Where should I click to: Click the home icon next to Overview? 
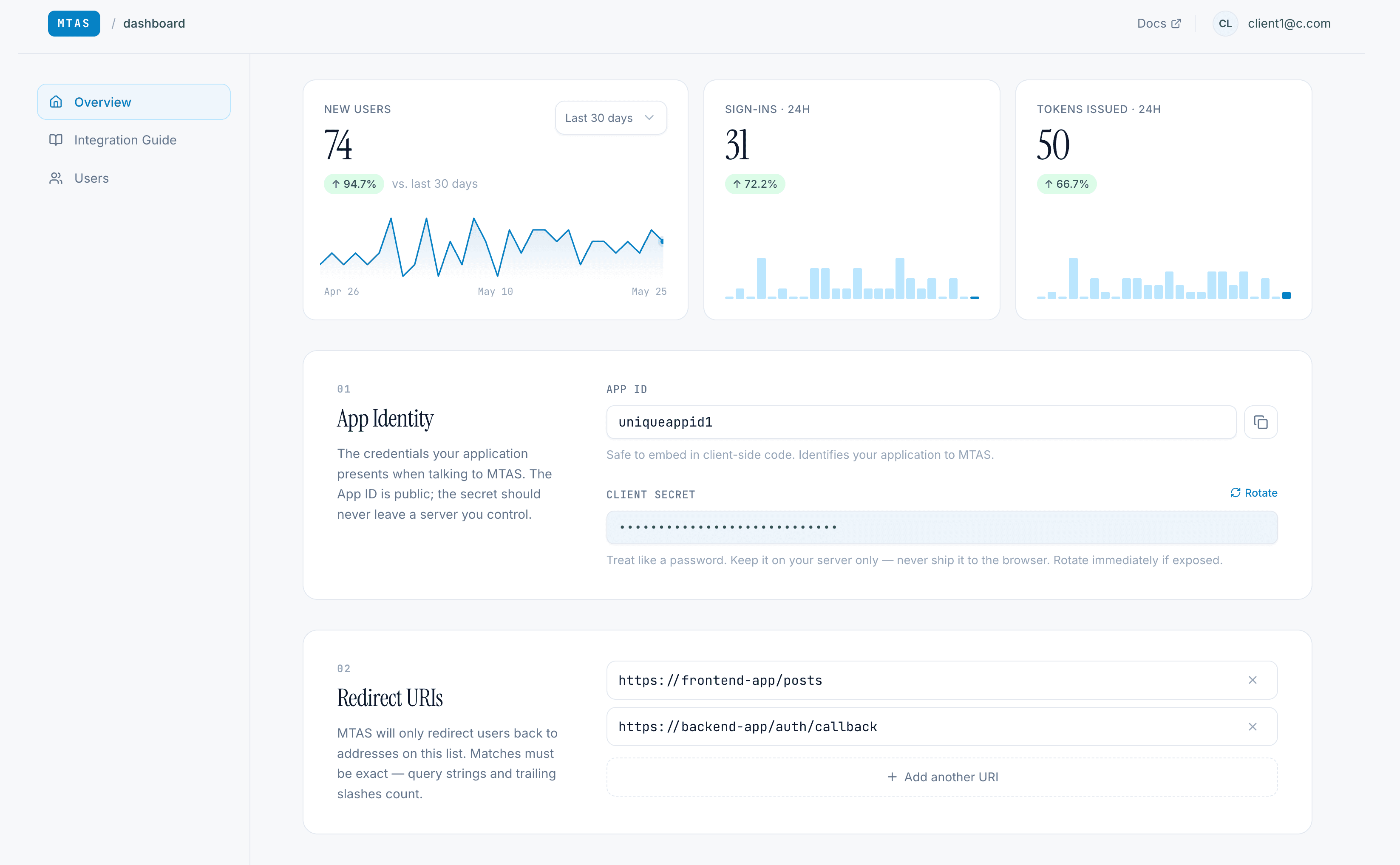click(56, 102)
